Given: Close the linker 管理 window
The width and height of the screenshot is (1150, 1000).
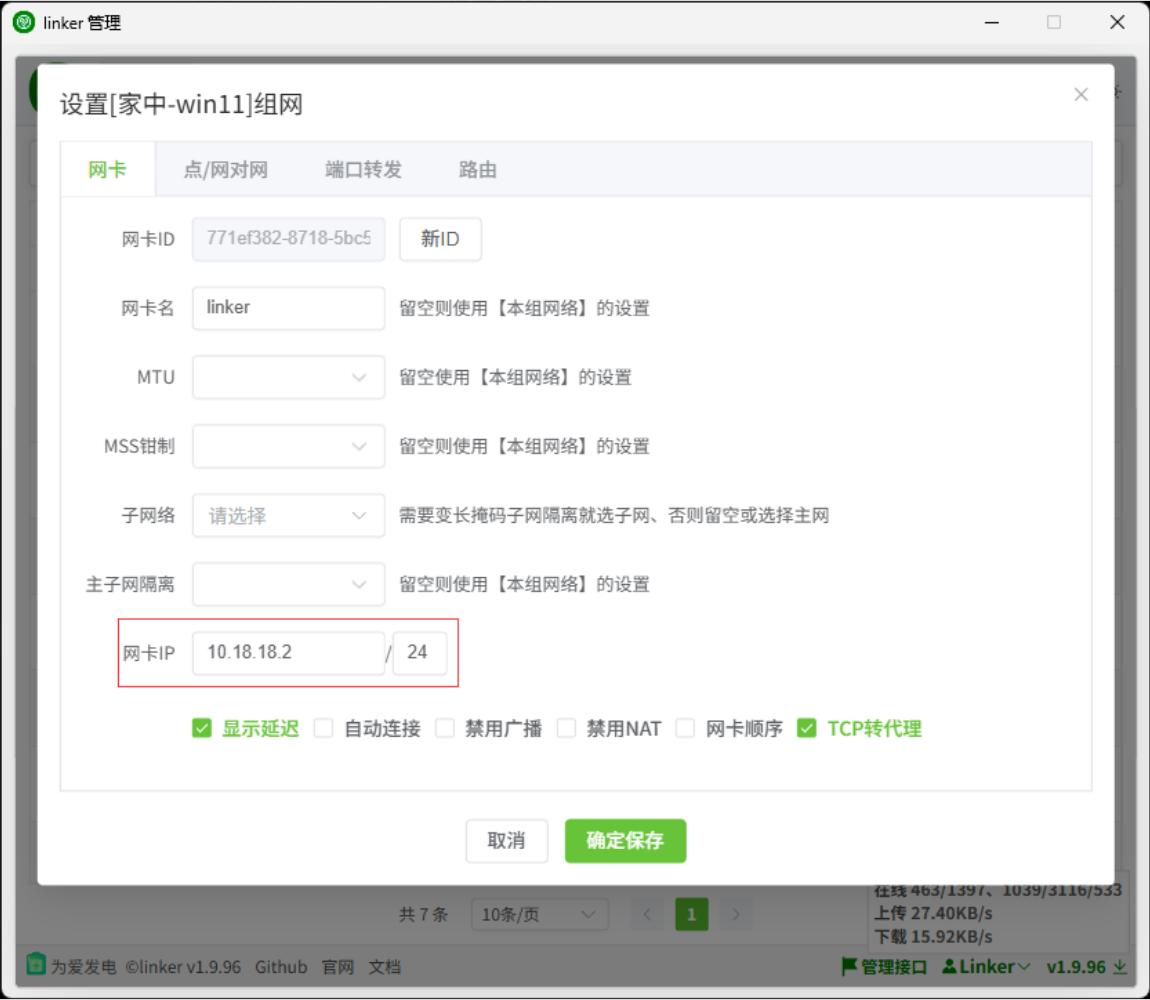Looking at the screenshot, I should click(x=1117, y=23).
